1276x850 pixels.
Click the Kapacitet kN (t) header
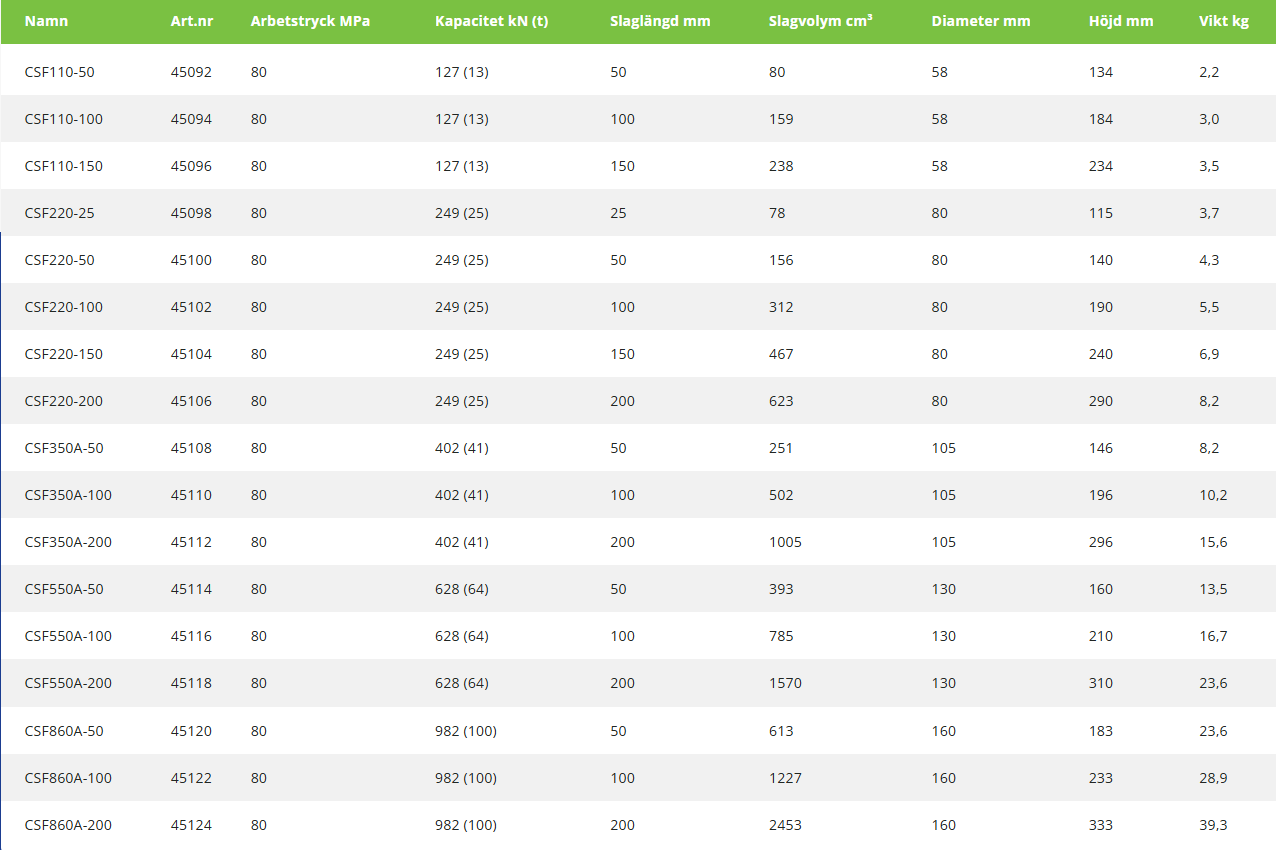[491, 21]
